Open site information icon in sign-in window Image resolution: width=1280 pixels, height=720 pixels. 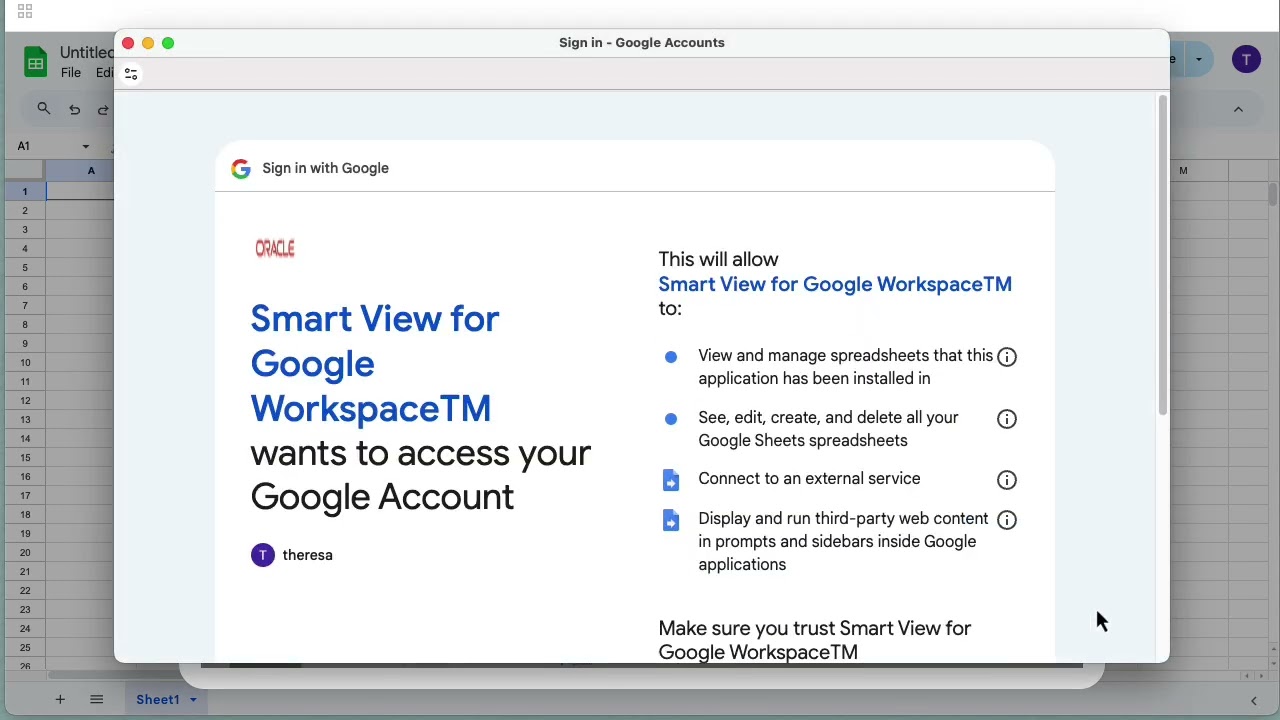[x=131, y=74]
